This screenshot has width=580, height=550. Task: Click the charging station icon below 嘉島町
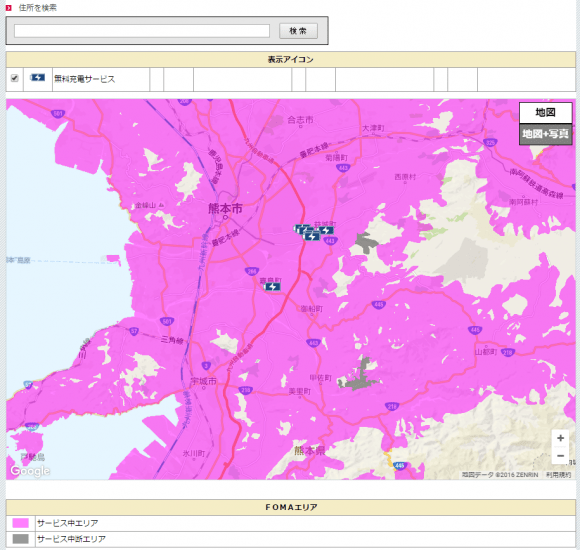pyautogui.click(x=272, y=287)
